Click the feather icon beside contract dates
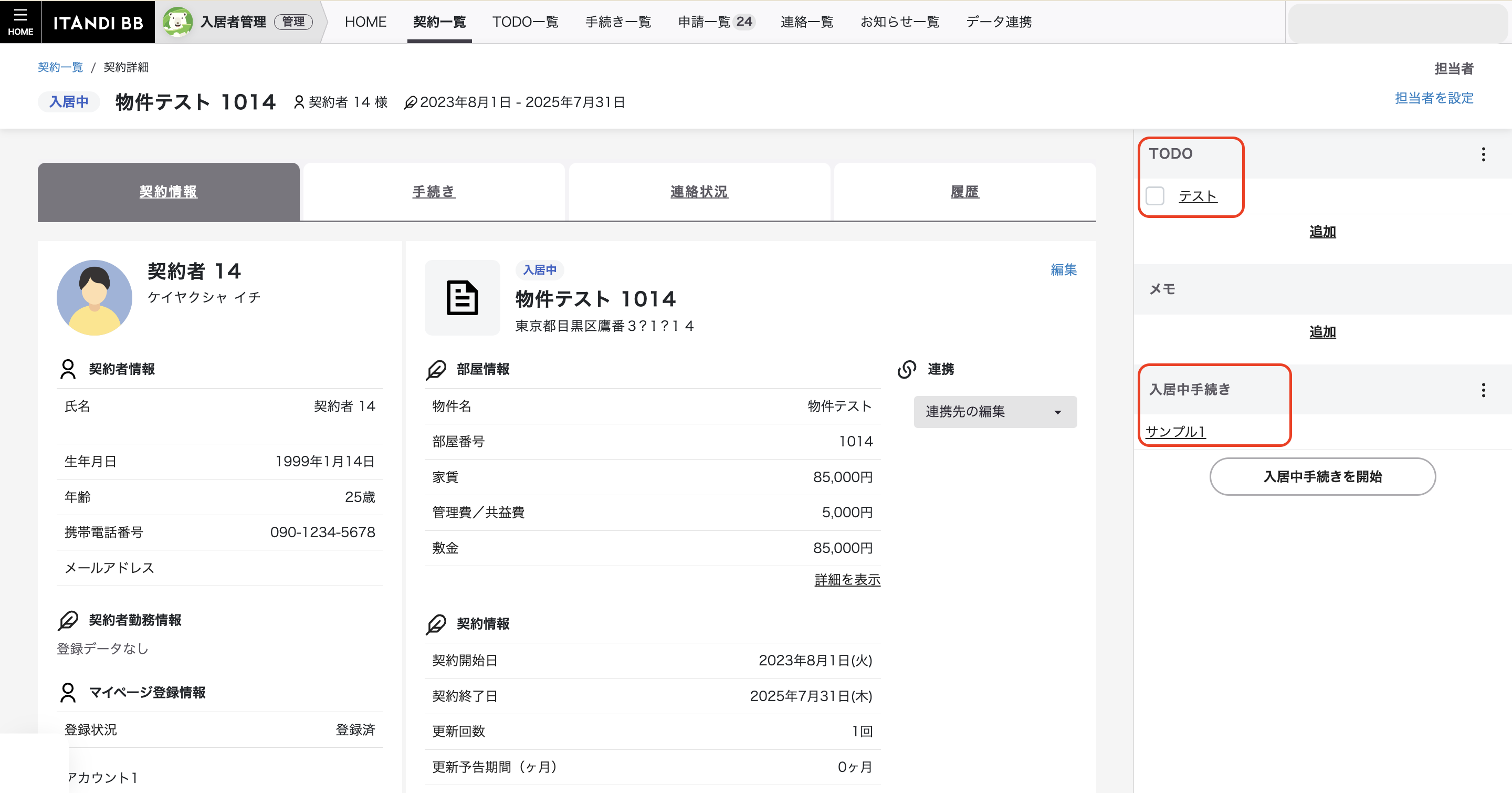 pos(410,103)
